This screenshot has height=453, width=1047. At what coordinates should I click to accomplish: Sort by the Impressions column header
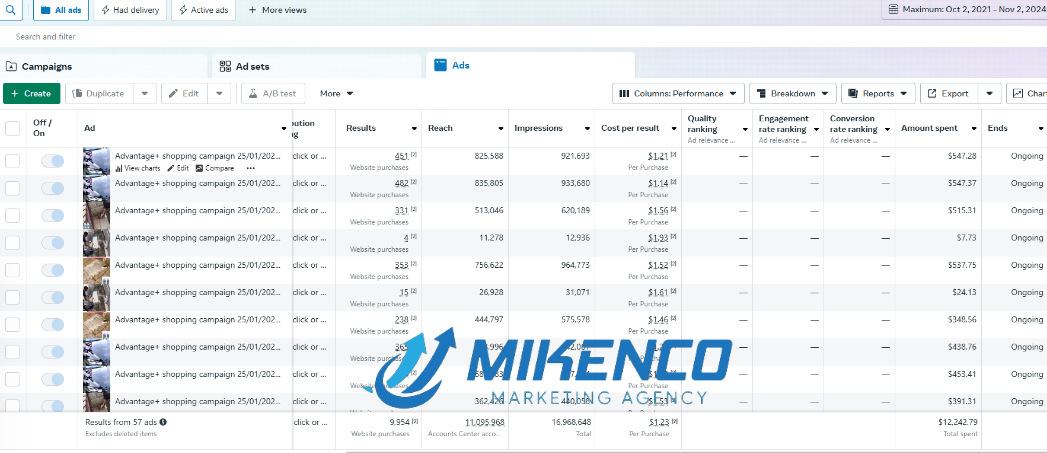click(538, 128)
